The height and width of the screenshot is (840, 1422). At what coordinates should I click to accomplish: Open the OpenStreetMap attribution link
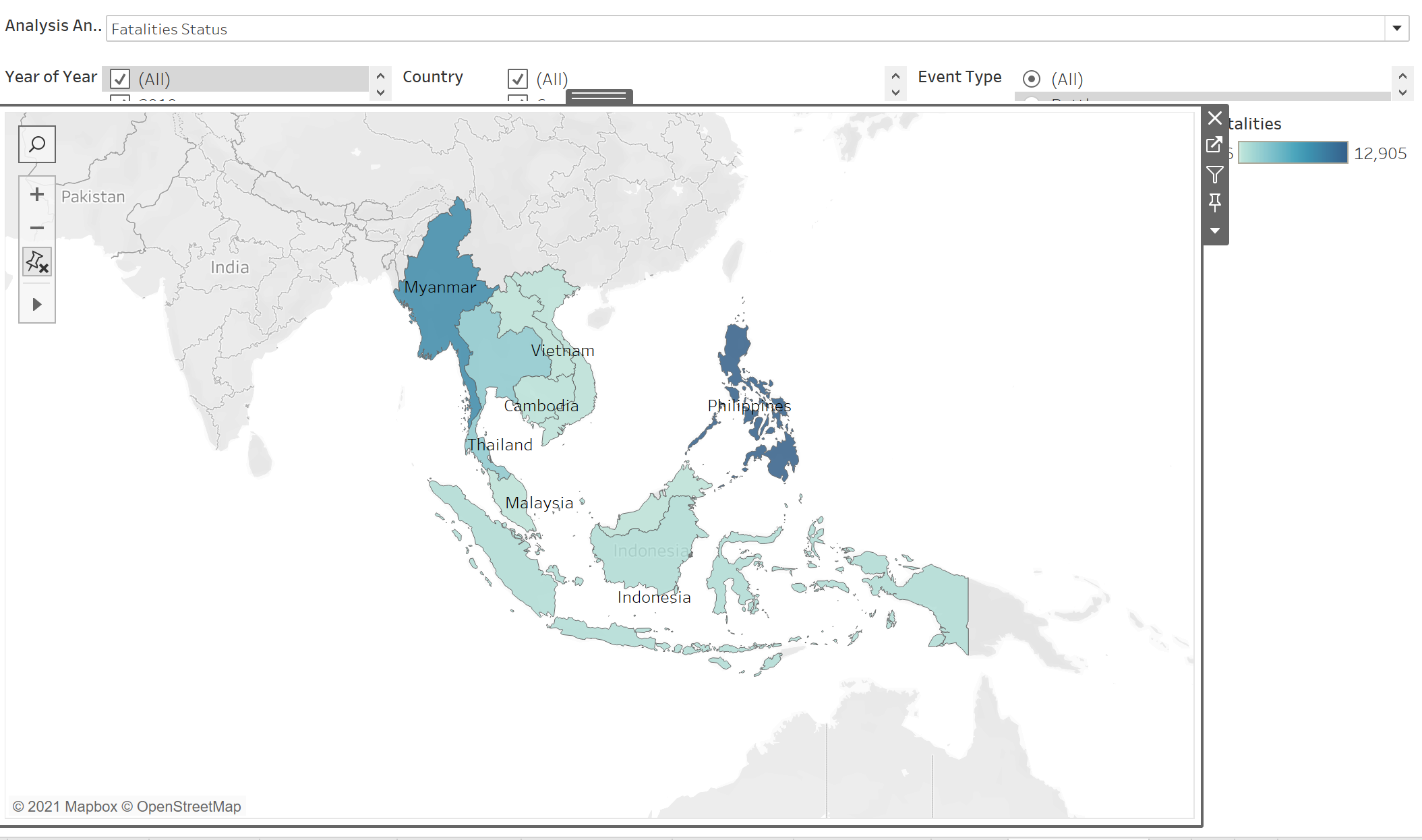click(x=188, y=806)
